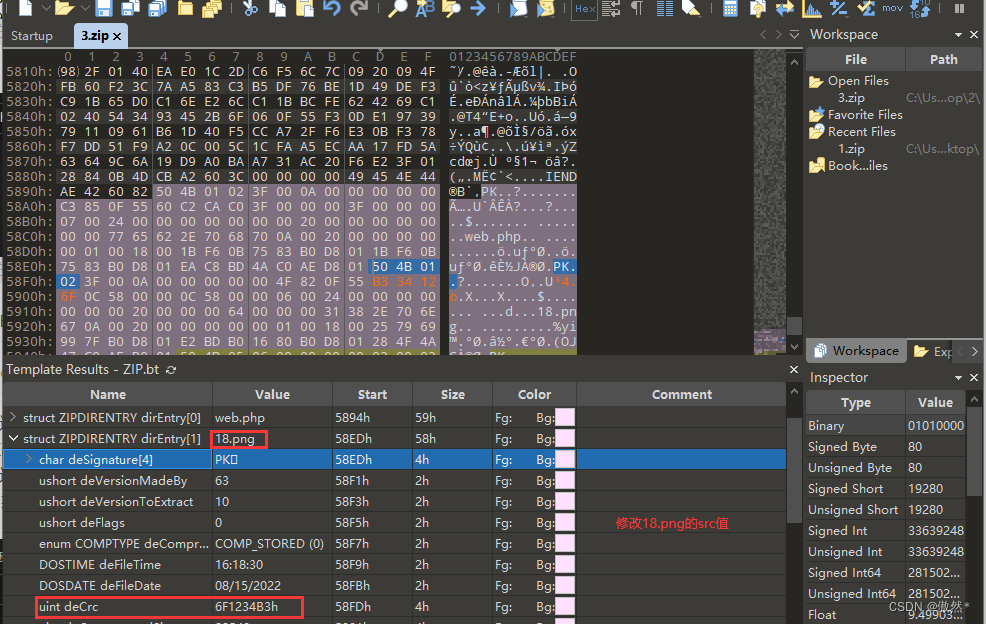Image resolution: width=986 pixels, height=624 pixels.
Task: Click the Redo icon
Action: (x=358, y=10)
